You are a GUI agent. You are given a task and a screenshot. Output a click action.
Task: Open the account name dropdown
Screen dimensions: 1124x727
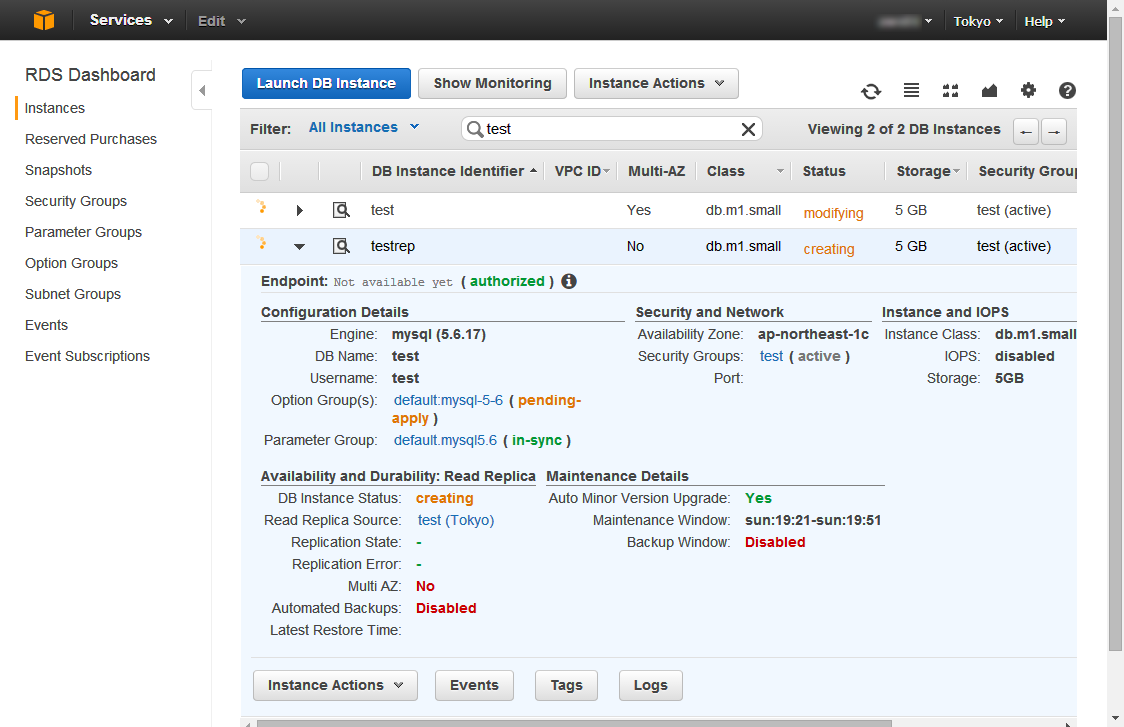coord(905,22)
